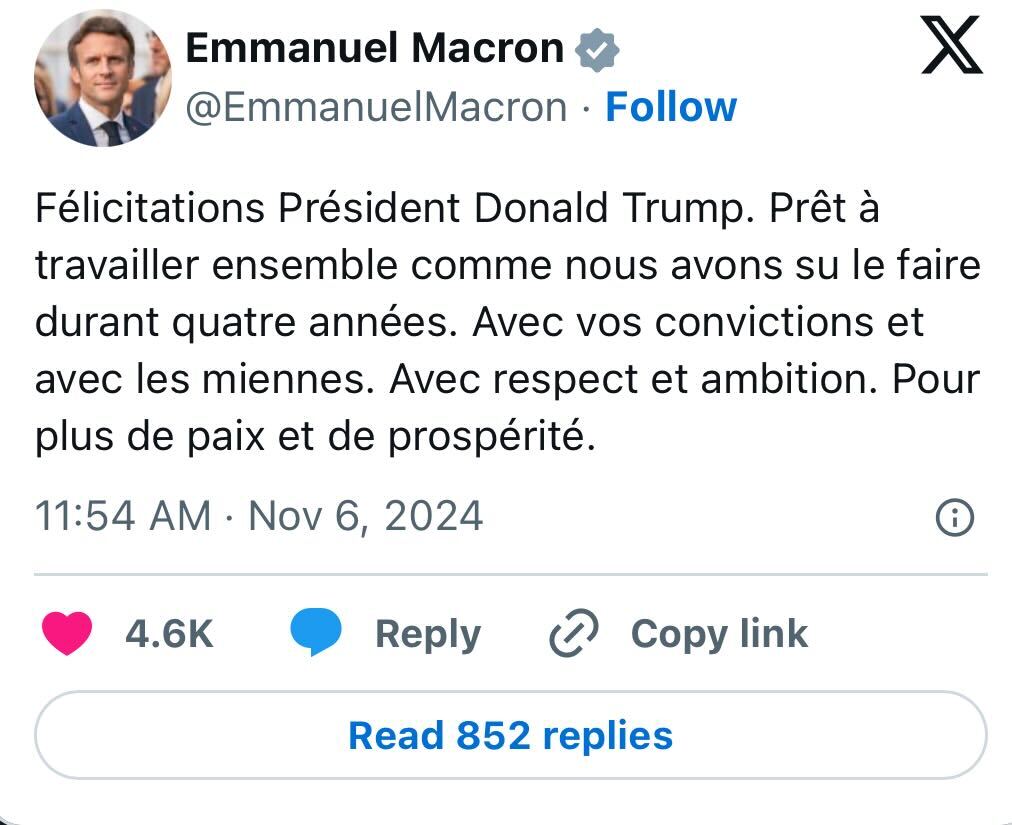This screenshot has height=825, width=1012.
Task: Open the @EmmanuelMacron handle
Action: (376, 107)
